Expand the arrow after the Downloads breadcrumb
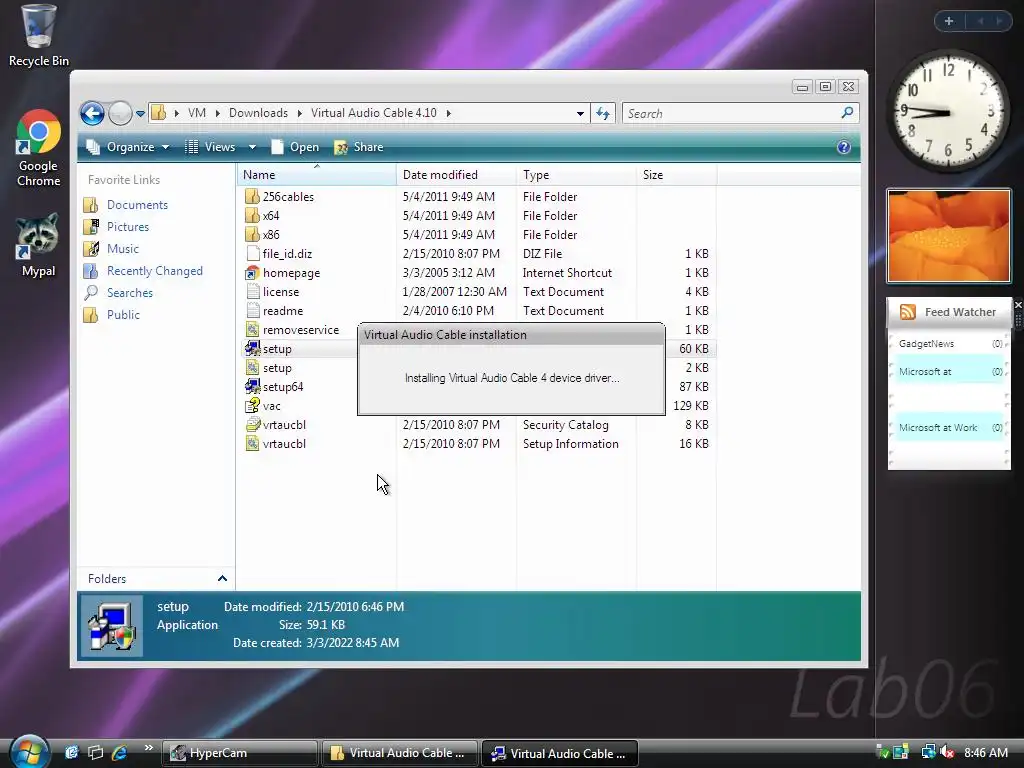The width and height of the screenshot is (1024, 768). pyautogui.click(x=299, y=113)
